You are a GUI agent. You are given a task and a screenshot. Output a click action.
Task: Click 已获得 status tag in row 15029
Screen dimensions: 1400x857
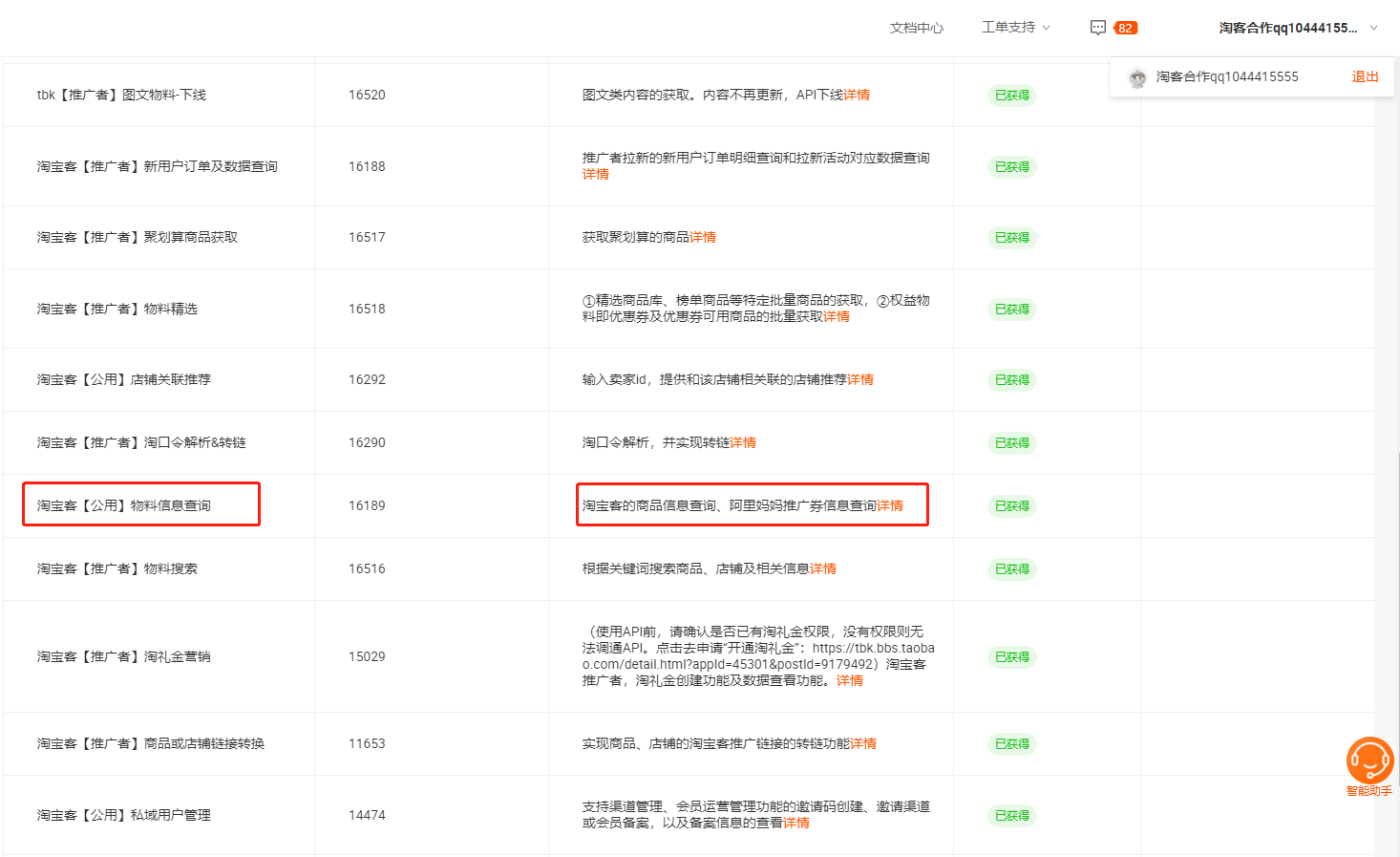[1012, 657]
